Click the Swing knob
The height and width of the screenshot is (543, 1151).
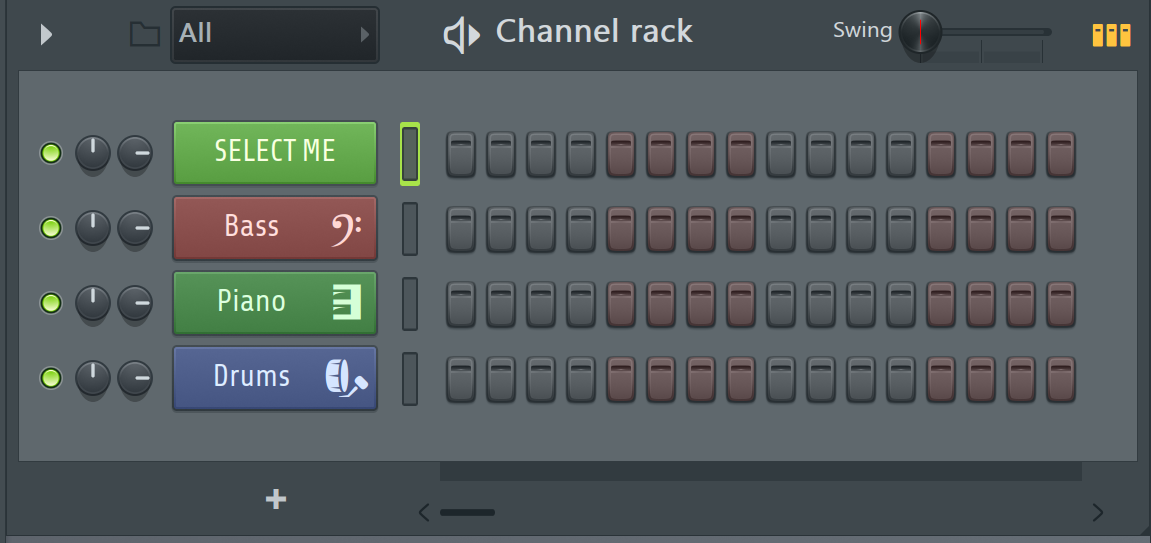pos(921,32)
